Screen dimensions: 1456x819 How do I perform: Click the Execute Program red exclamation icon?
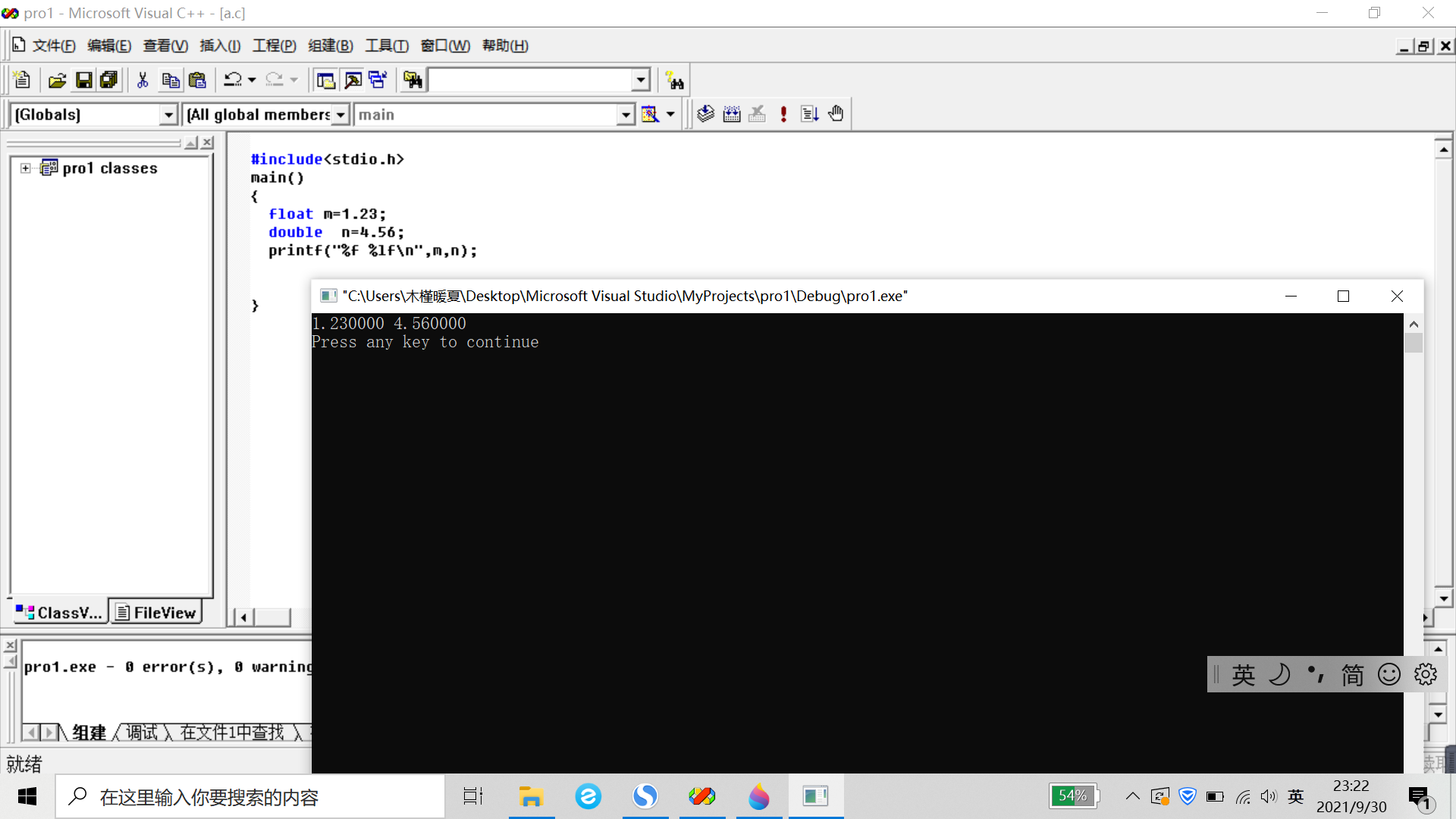783,115
